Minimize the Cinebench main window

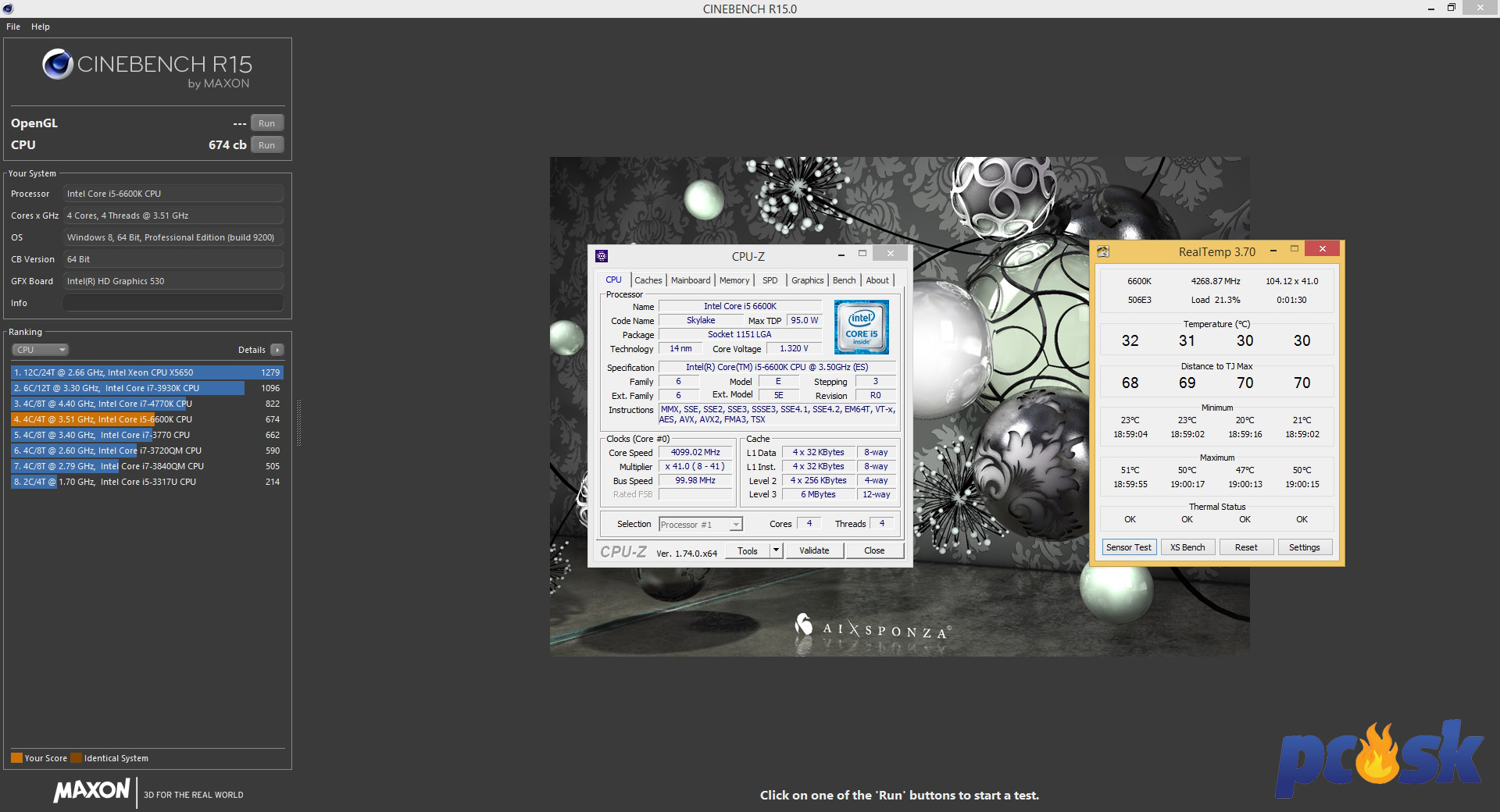[x=1431, y=9]
